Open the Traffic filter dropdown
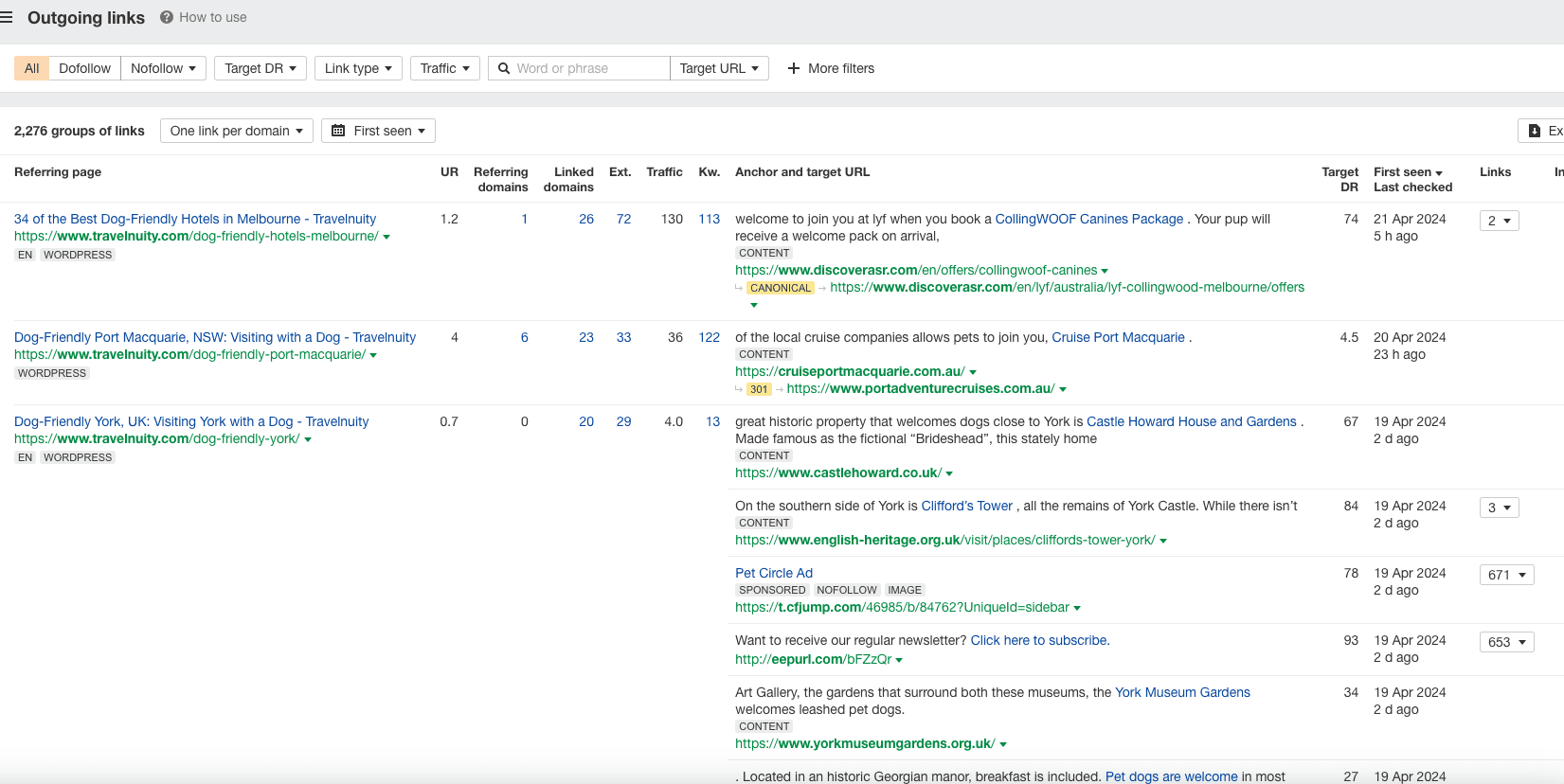This screenshot has width=1564, height=784. 445,68
